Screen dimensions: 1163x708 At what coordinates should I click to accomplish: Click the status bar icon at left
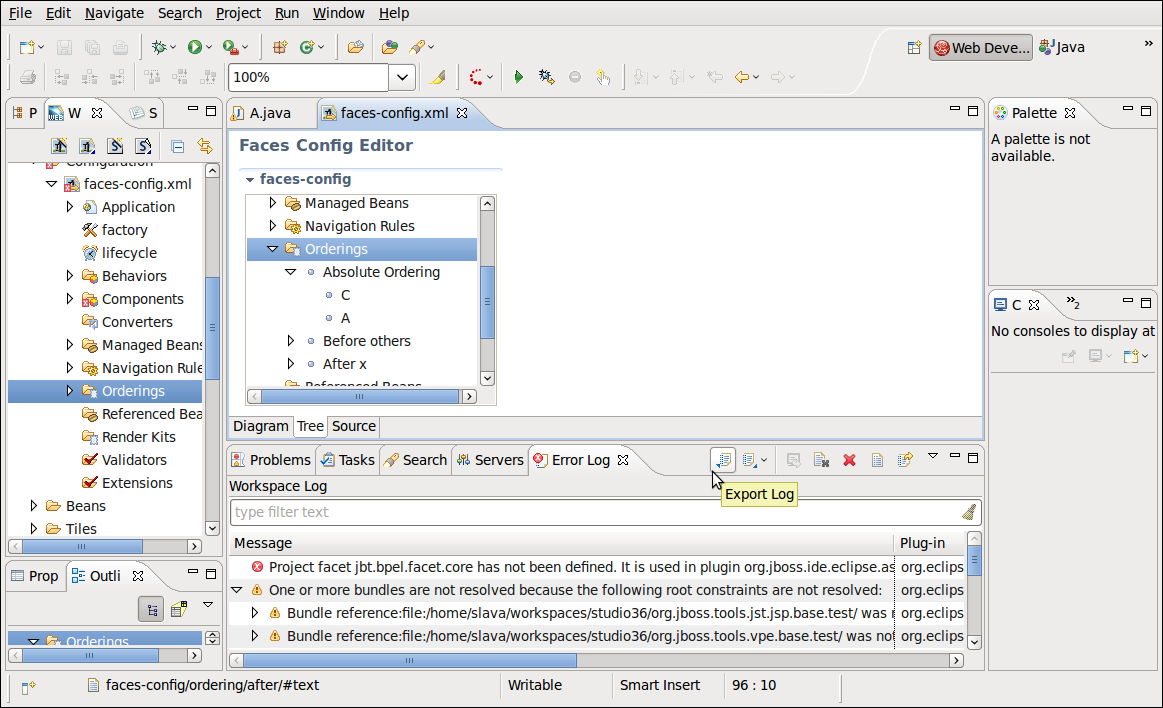click(x=28, y=687)
